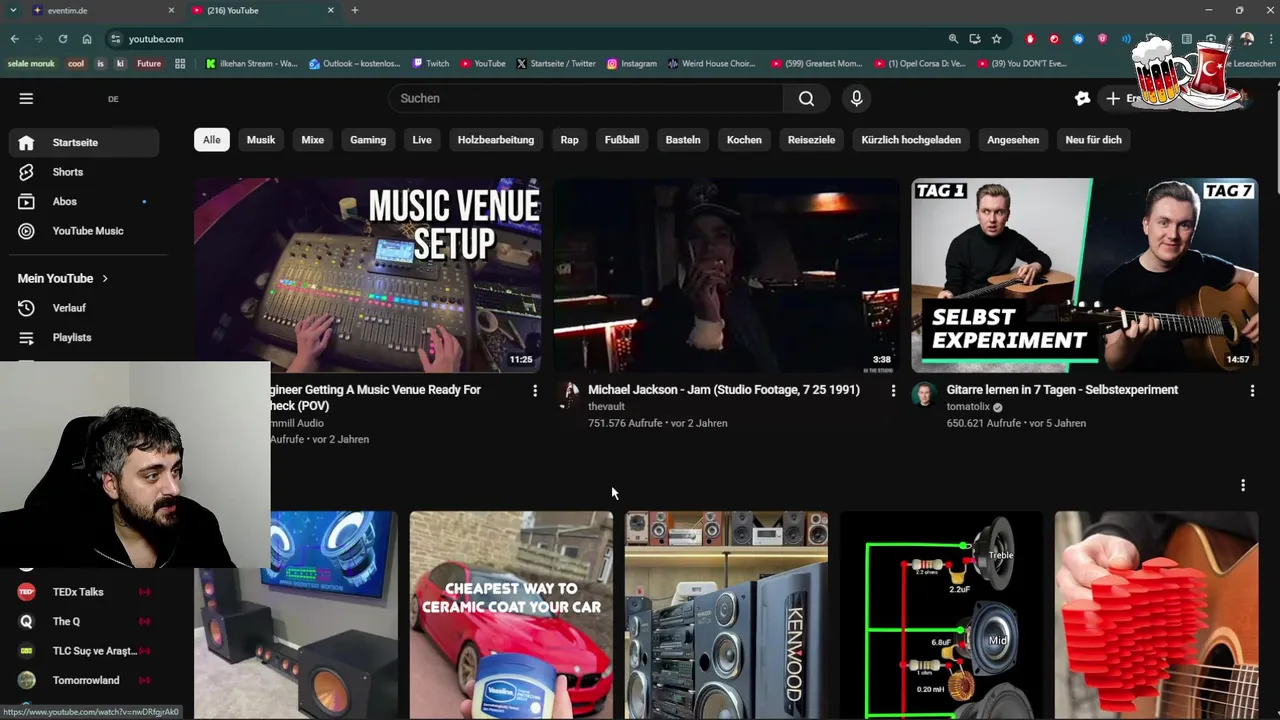The width and height of the screenshot is (1280, 720).
Task: Play the MUSIC VENUE SETUP thumbnail
Action: [368, 275]
